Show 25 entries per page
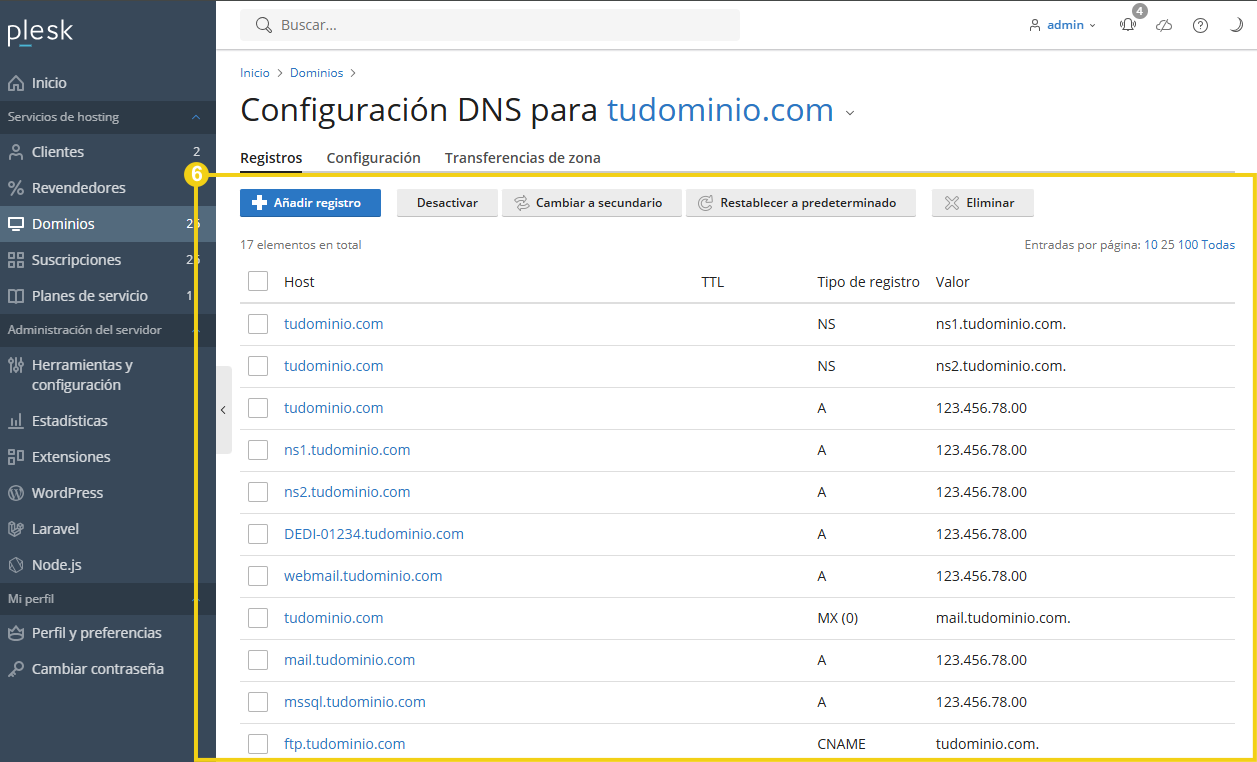Screen dimensions: 1257x762 click(x=1168, y=245)
